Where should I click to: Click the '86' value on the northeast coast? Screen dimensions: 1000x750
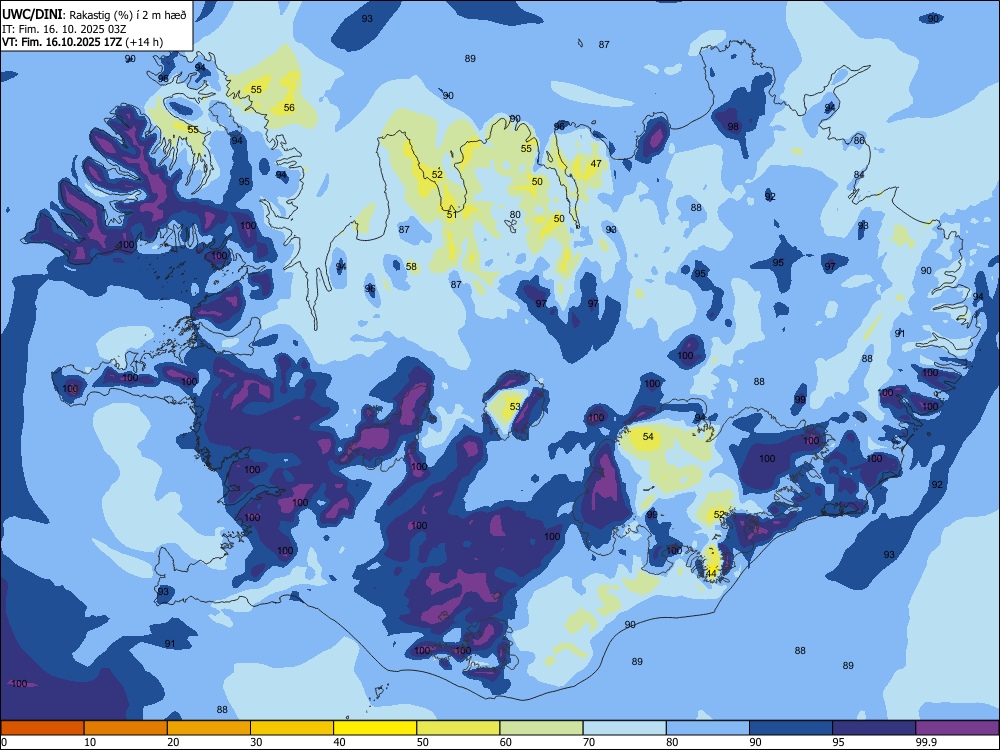pyautogui.click(x=859, y=140)
